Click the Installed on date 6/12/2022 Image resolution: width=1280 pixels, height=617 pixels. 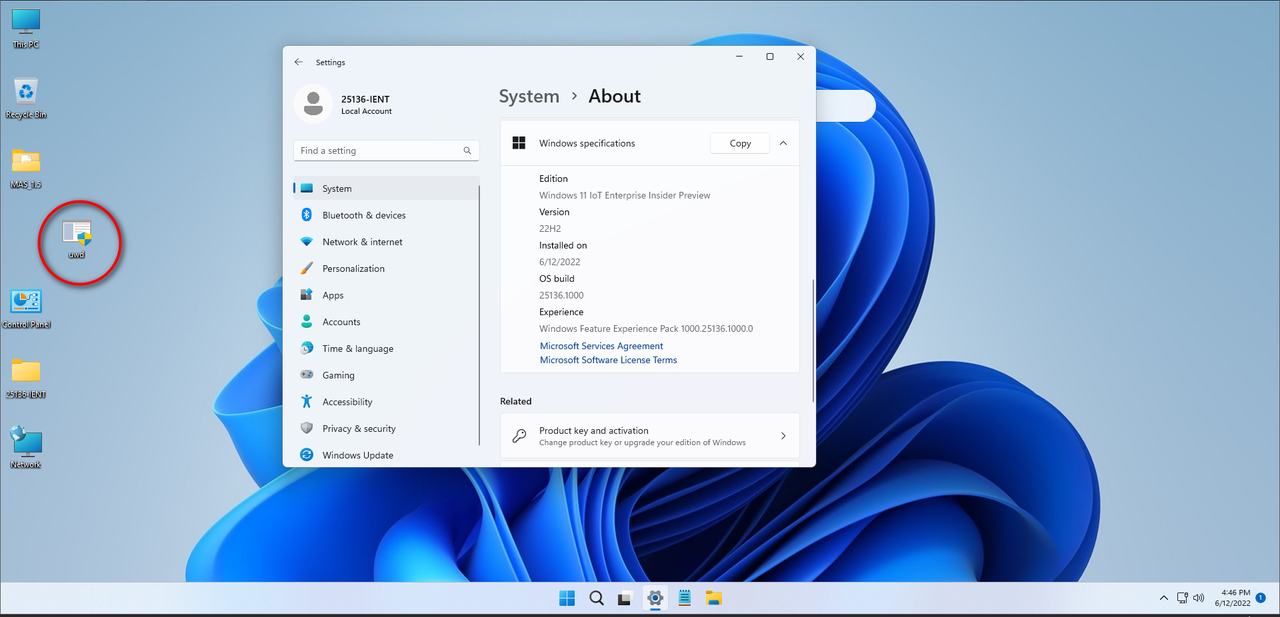pos(560,262)
